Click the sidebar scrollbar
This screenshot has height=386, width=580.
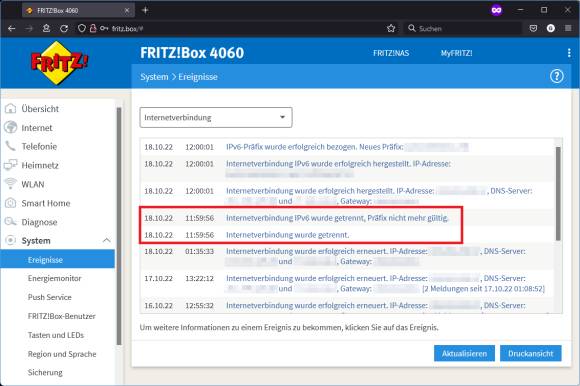coord(119,226)
